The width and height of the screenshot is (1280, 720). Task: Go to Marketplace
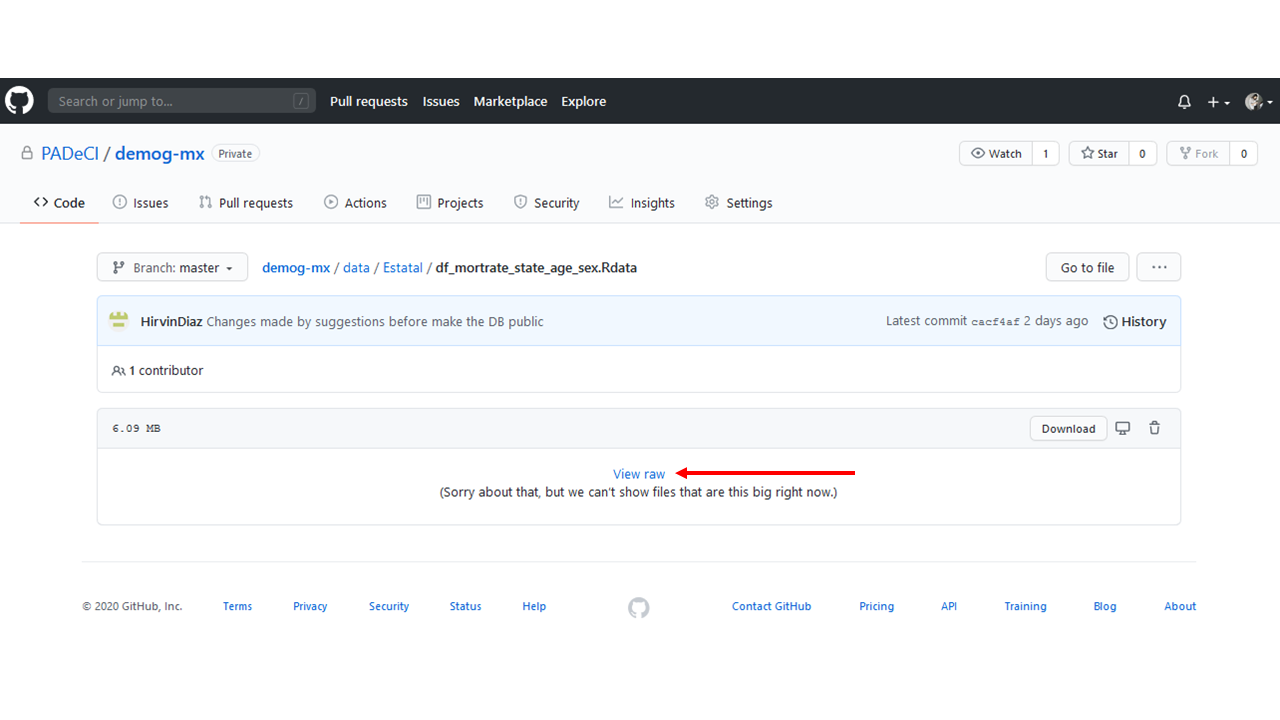[x=510, y=101]
